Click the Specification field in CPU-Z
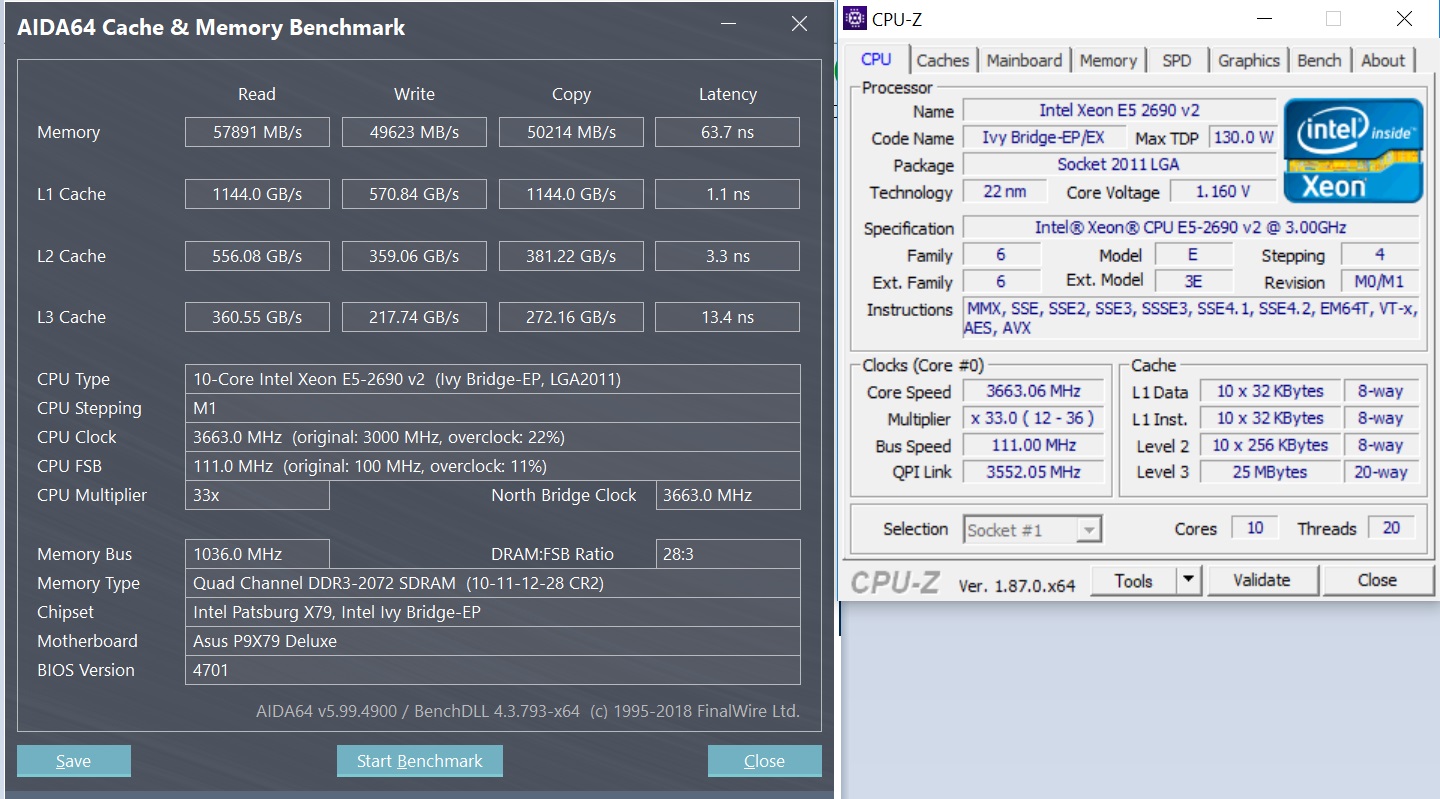Viewport: 1440px width, 799px height. (x=1191, y=227)
